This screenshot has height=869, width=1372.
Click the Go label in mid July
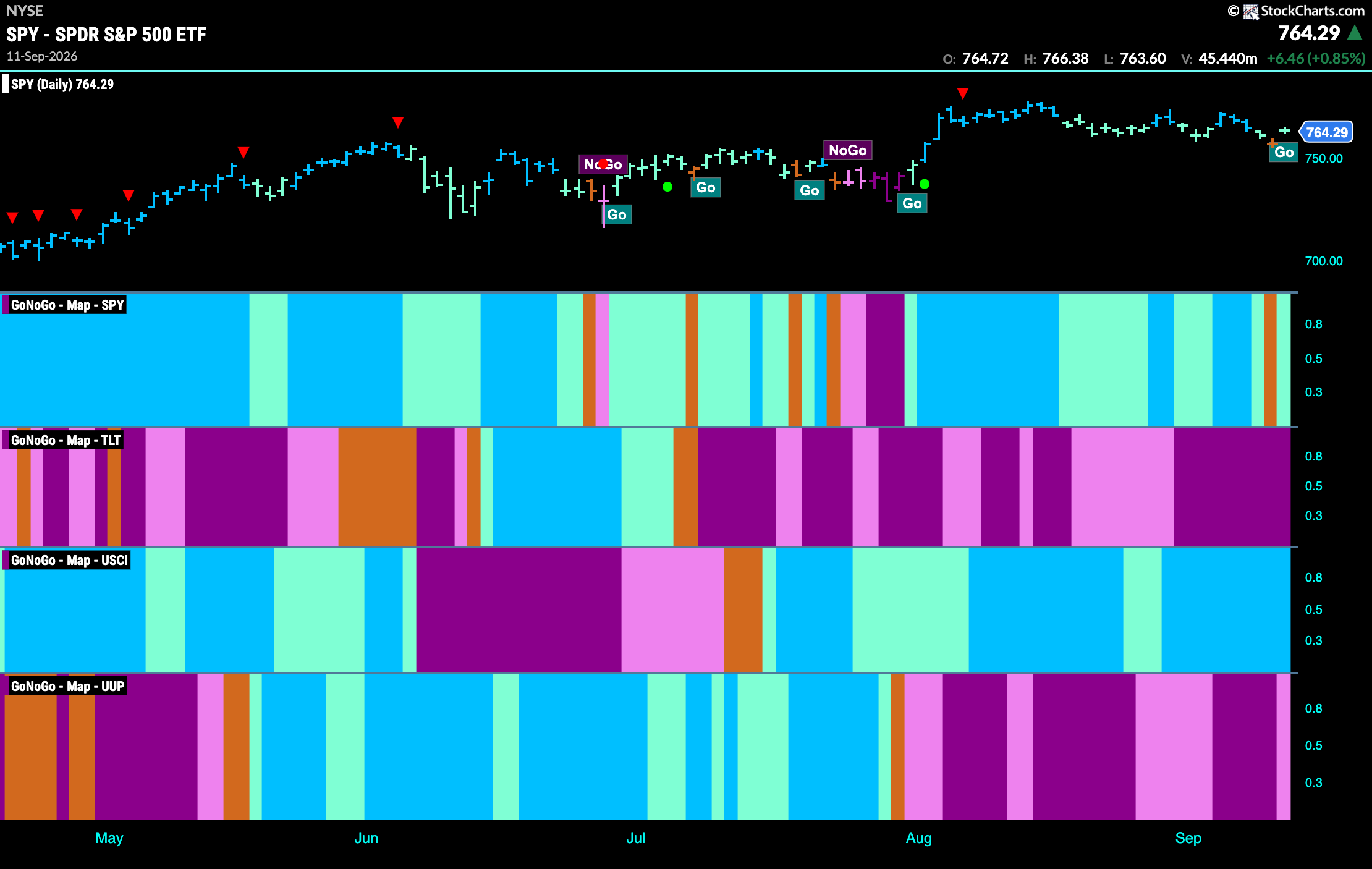(810, 190)
